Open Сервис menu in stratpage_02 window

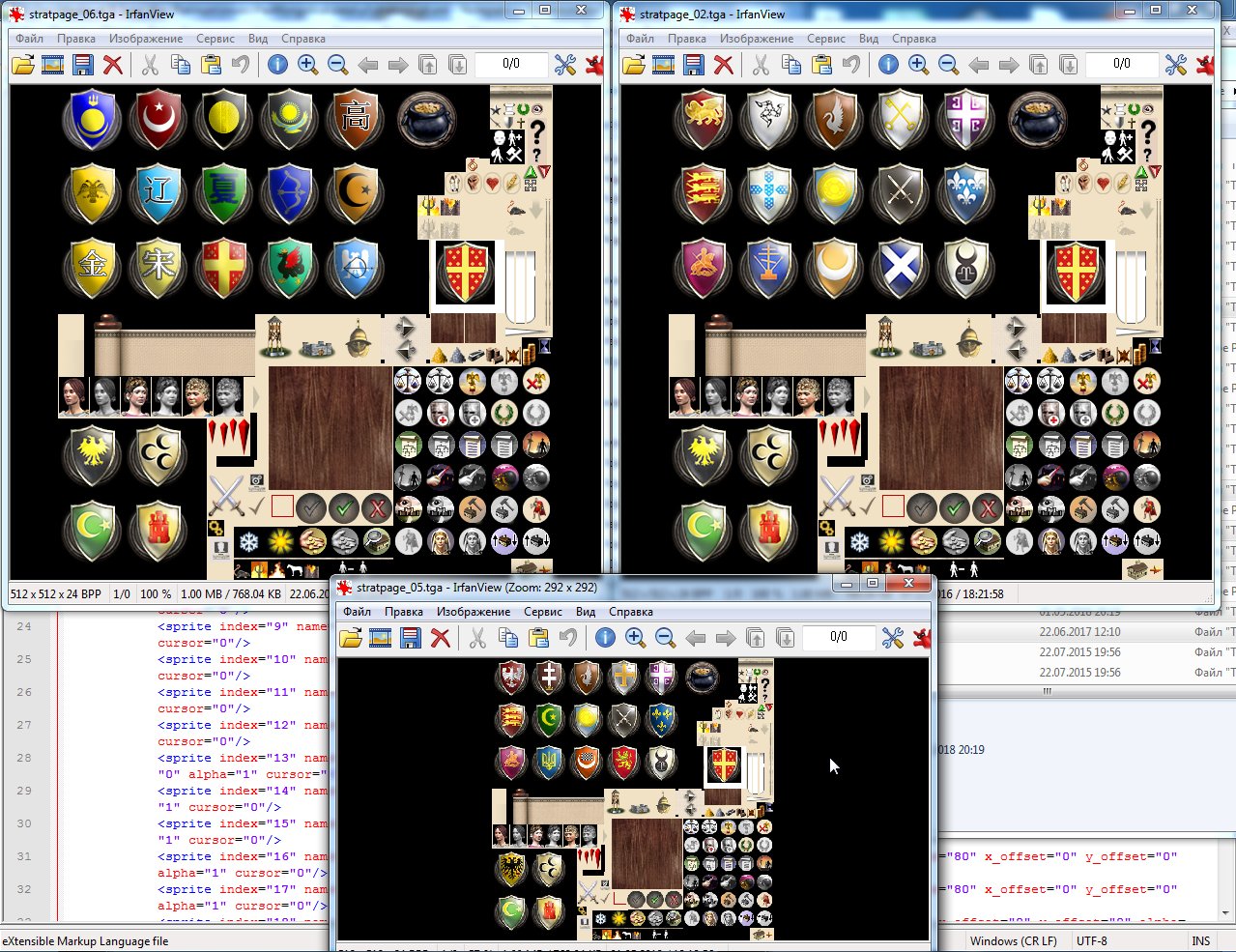click(826, 39)
